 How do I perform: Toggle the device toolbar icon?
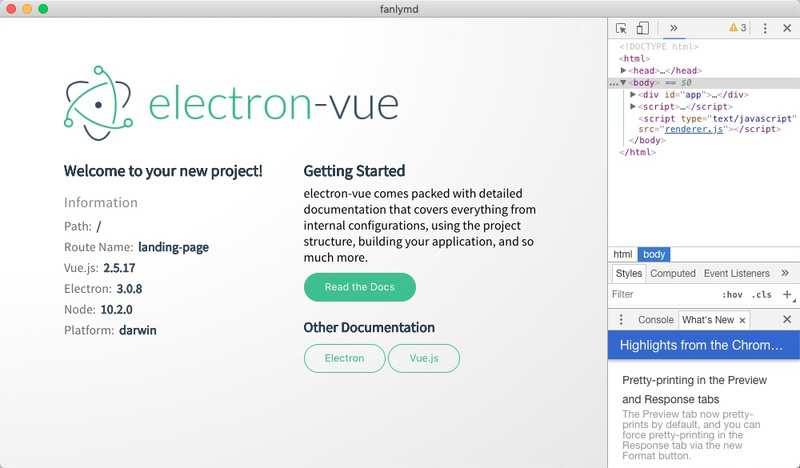pyautogui.click(x=643, y=29)
